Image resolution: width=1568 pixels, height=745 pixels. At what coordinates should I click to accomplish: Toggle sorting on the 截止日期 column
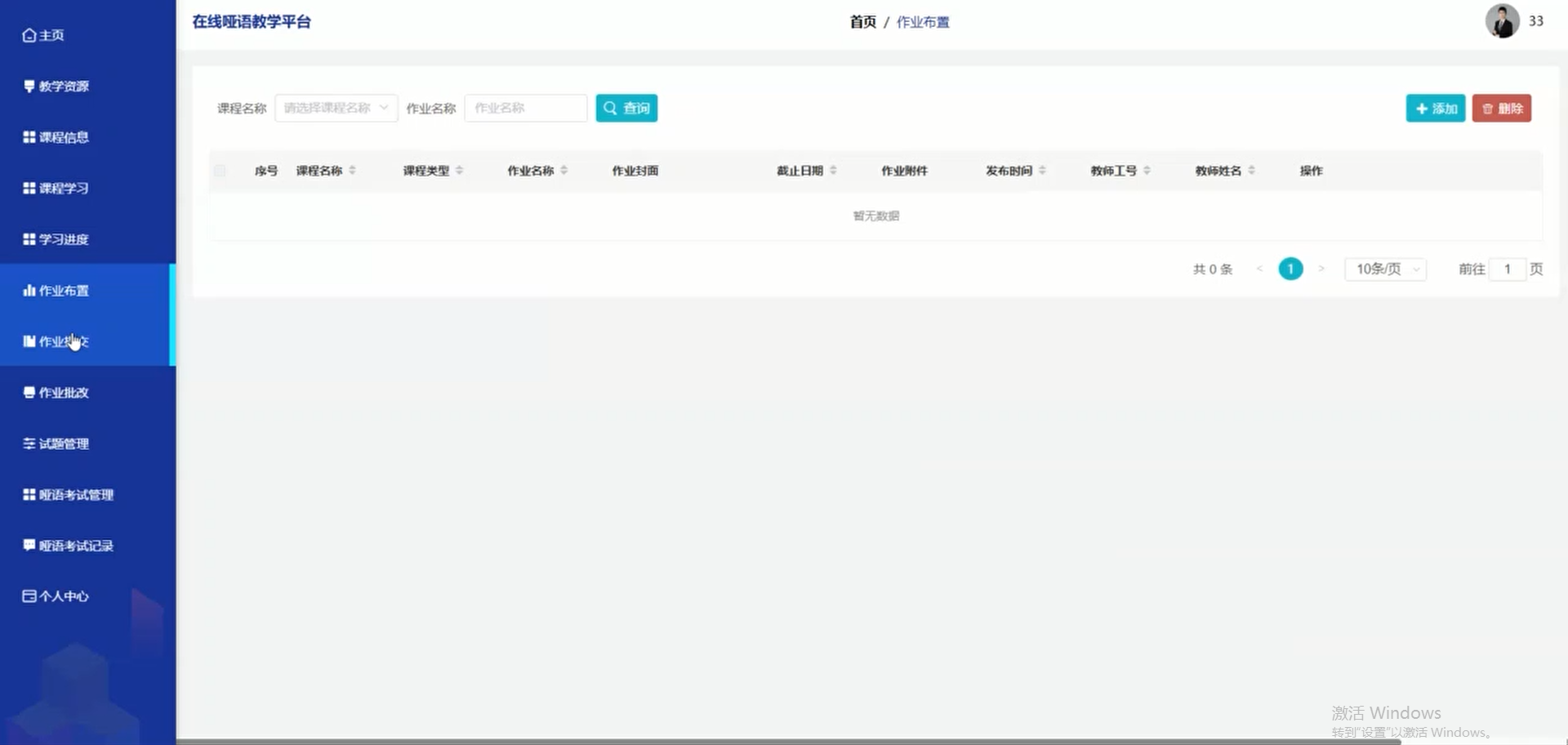834,171
